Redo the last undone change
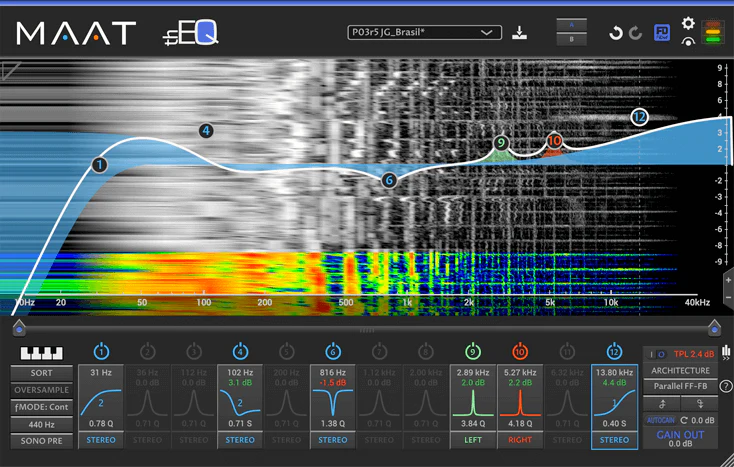Screen dimensions: 734x467 (x=635, y=33)
